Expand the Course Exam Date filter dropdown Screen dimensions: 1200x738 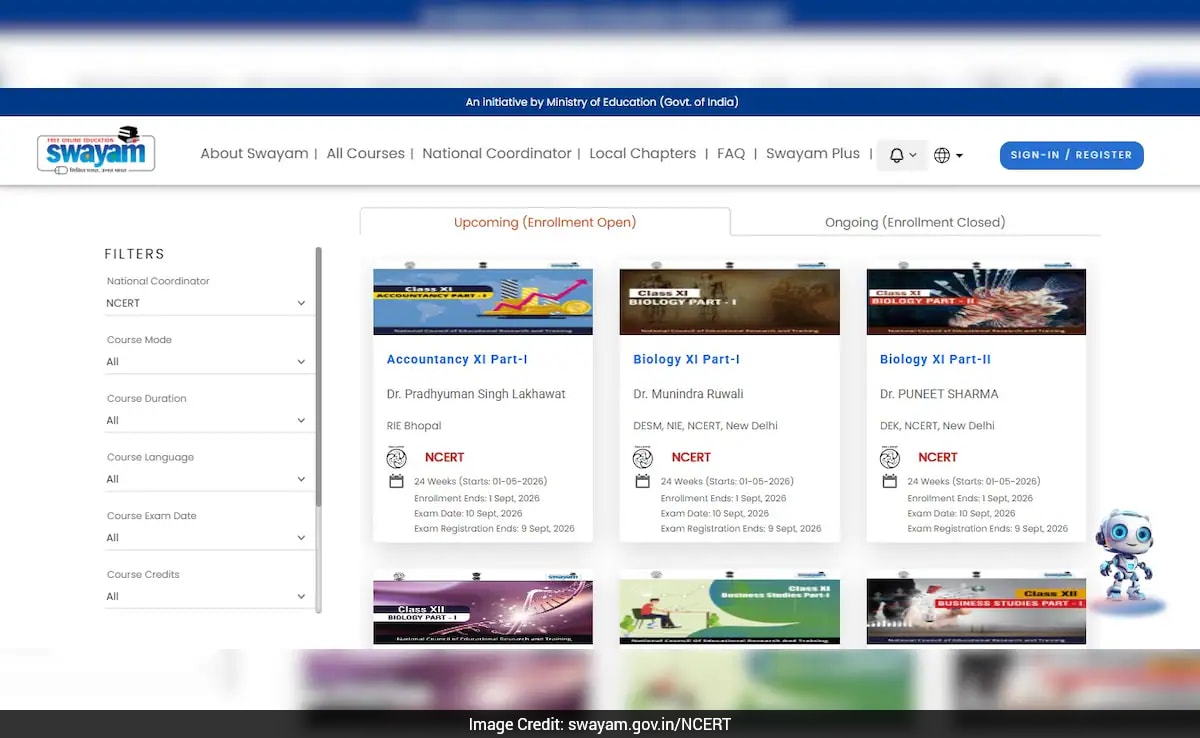coord(208,538)
